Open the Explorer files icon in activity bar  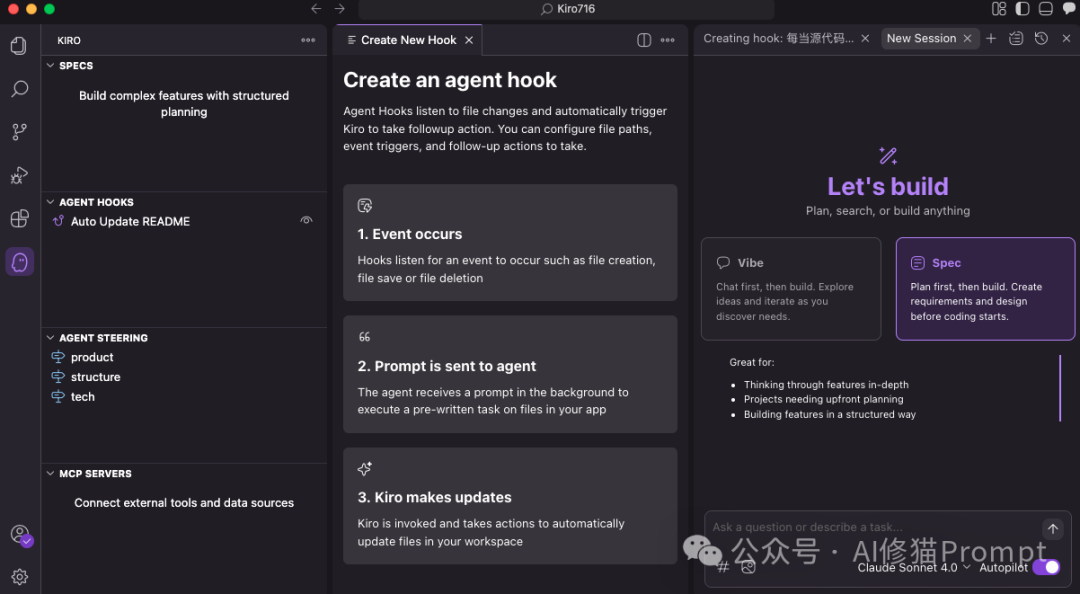click(19, 45)
